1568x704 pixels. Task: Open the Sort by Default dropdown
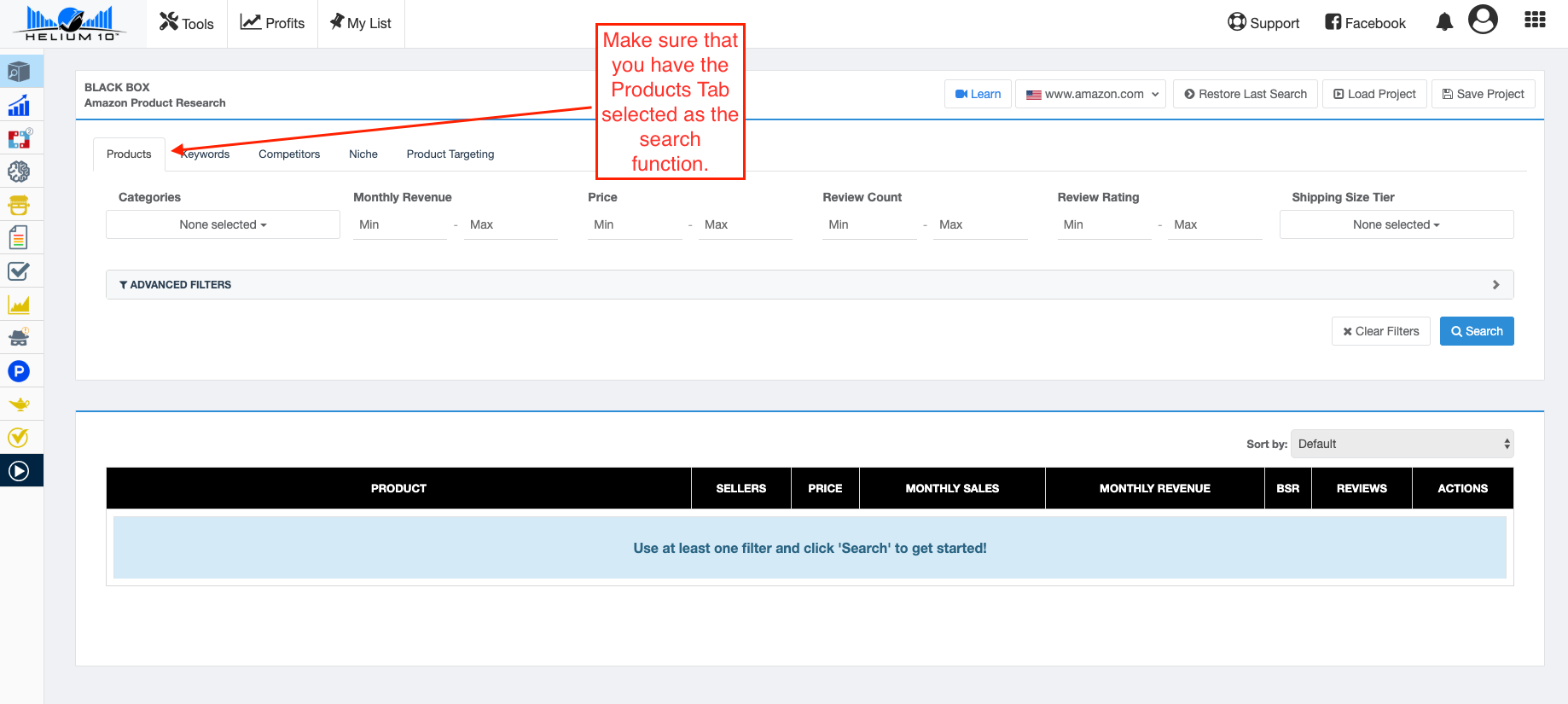(x=1402, y=444)
